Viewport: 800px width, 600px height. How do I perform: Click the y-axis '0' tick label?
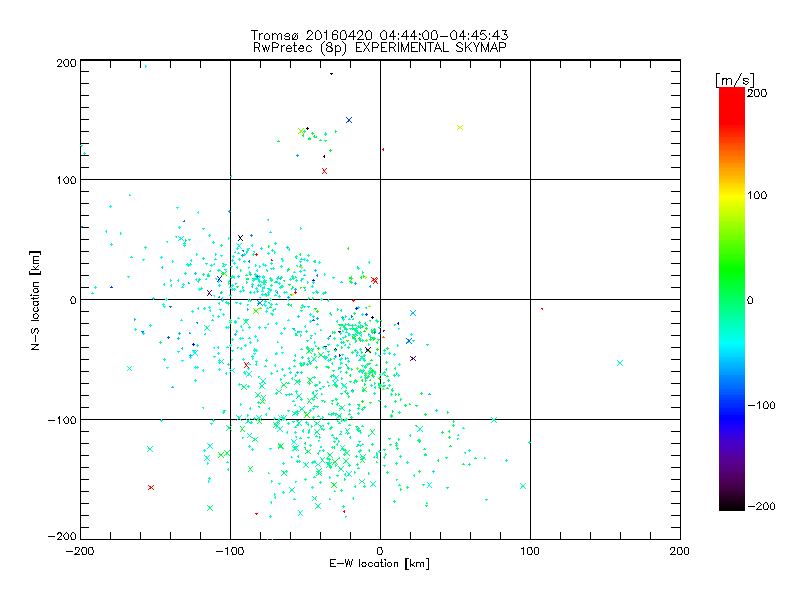pyautogui.click(x=73, y=300)
